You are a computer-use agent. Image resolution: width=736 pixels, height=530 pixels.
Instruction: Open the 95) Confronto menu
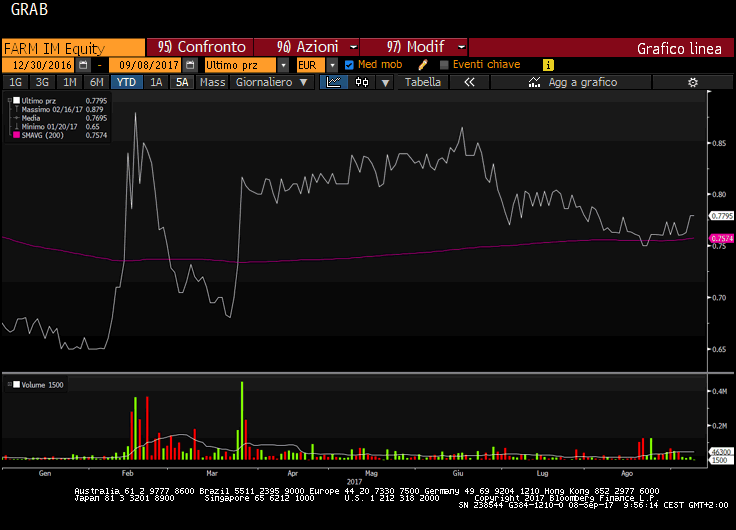click(198, 47)
